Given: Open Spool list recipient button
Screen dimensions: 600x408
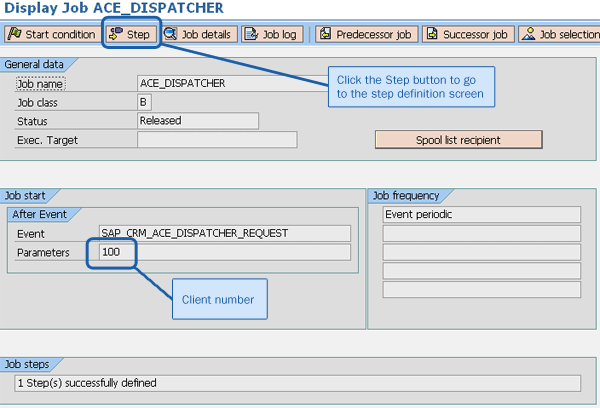Looking at the screenshot, I should click(x=458, y=140).
